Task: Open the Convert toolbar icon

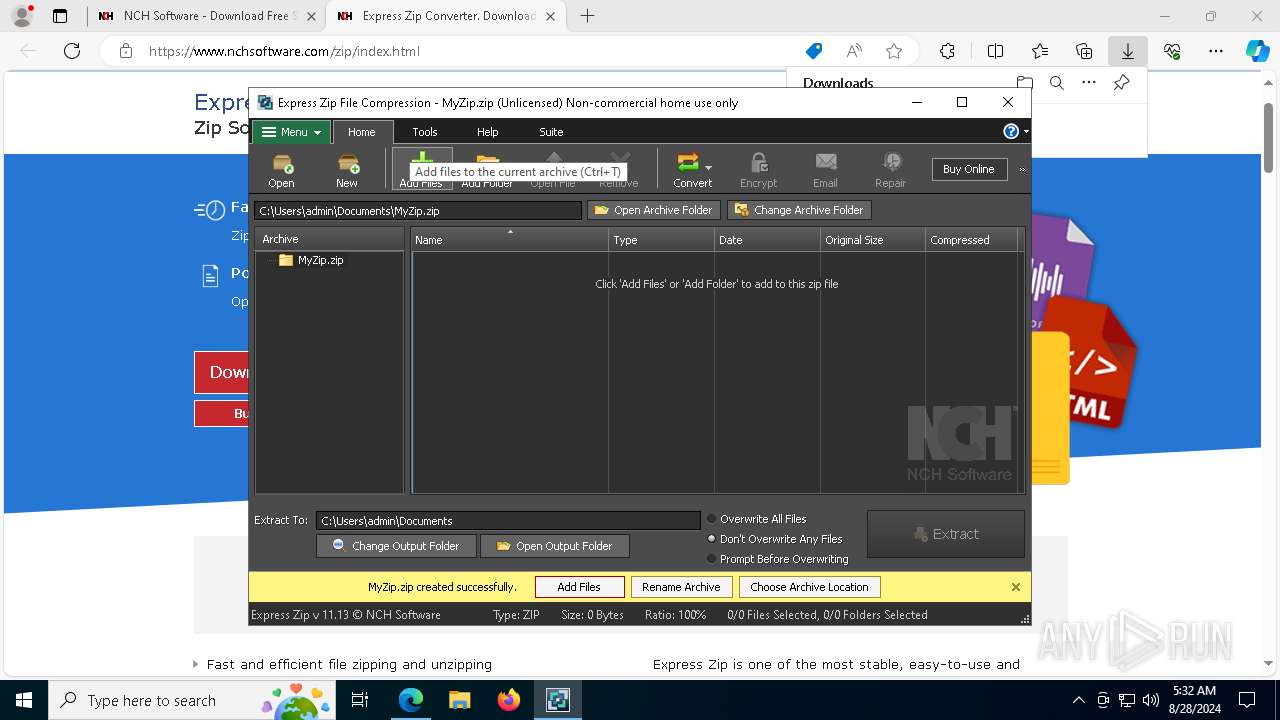Action: (x=688, y=169)
